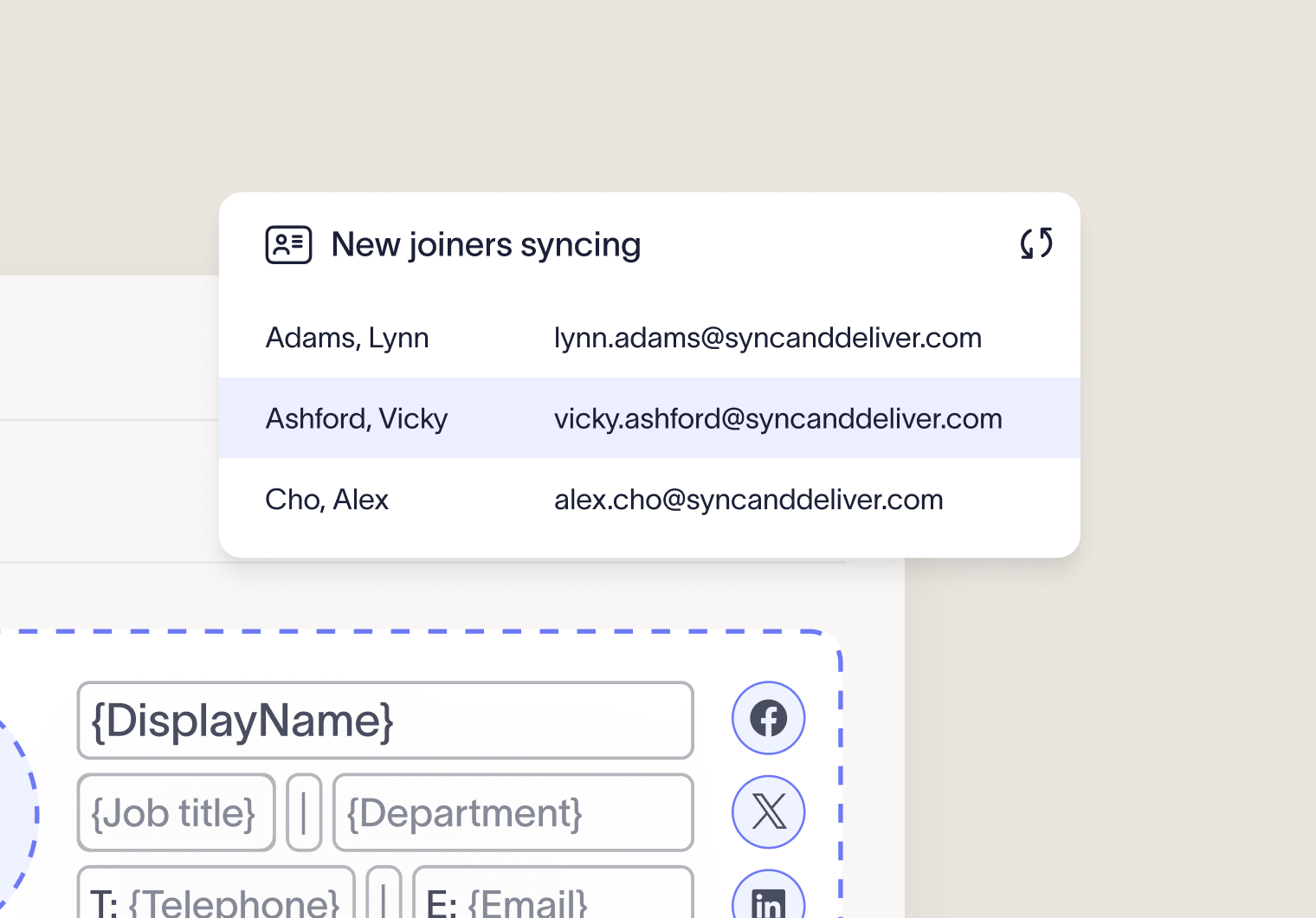Click the {DisplayName} placeholder field

click(384, 720)
